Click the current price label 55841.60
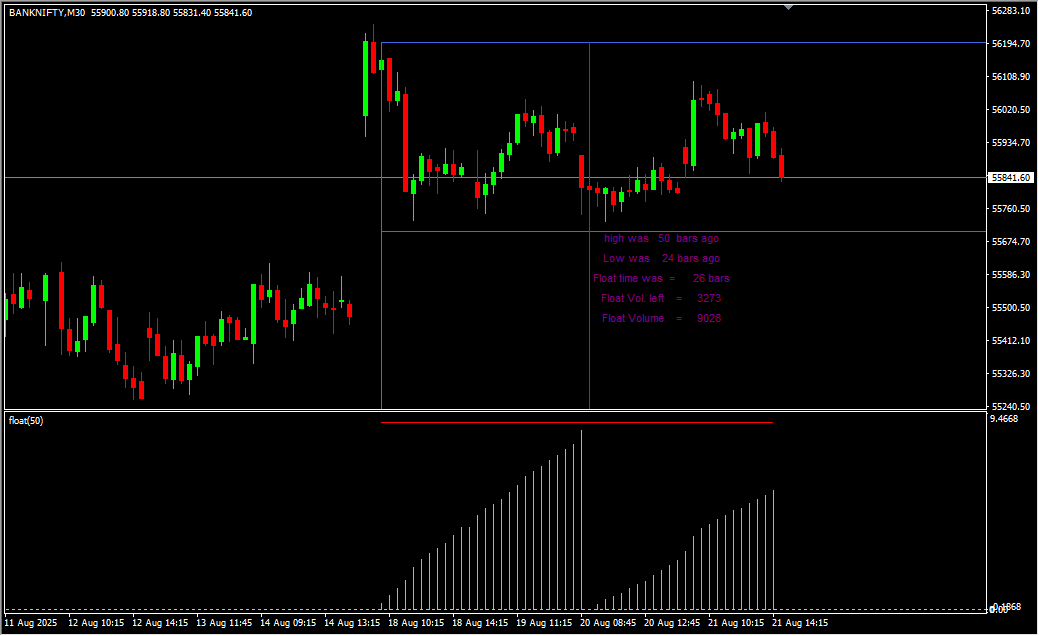 [x=1010, y=178]
